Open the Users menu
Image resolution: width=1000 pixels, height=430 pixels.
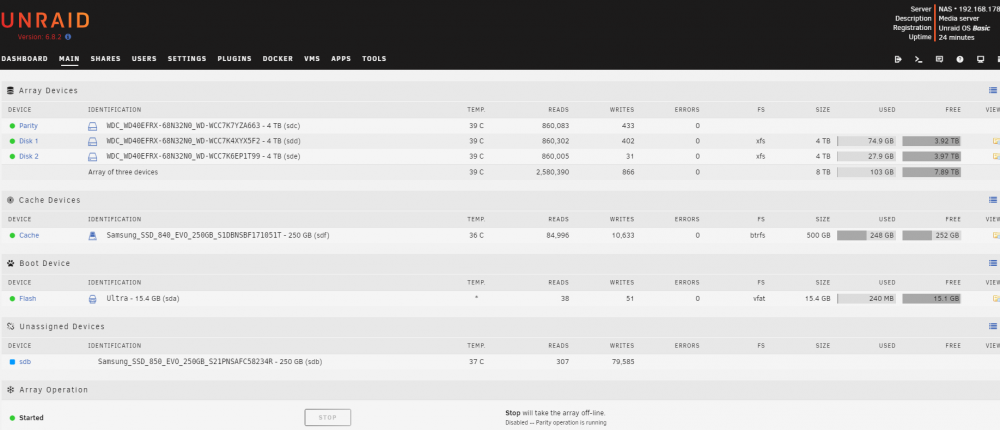144,59
